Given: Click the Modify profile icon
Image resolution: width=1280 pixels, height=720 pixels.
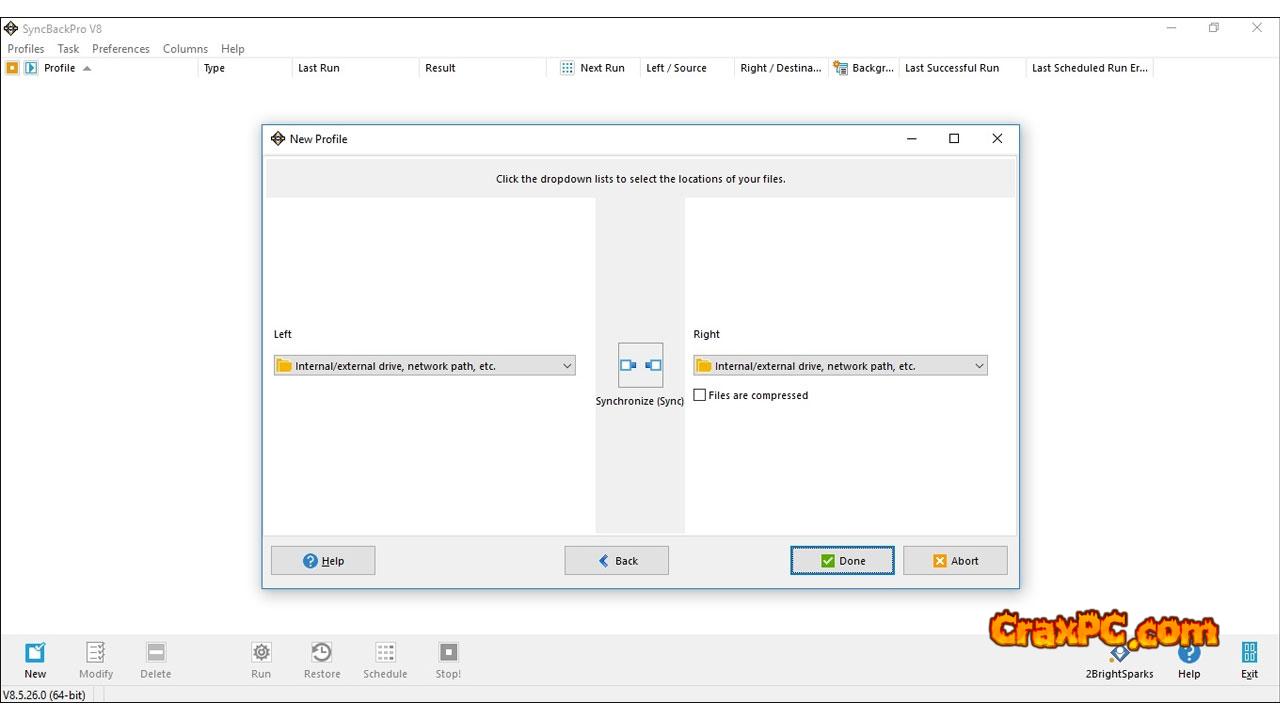Looking at the screenshot, I should tap(96, 653).
